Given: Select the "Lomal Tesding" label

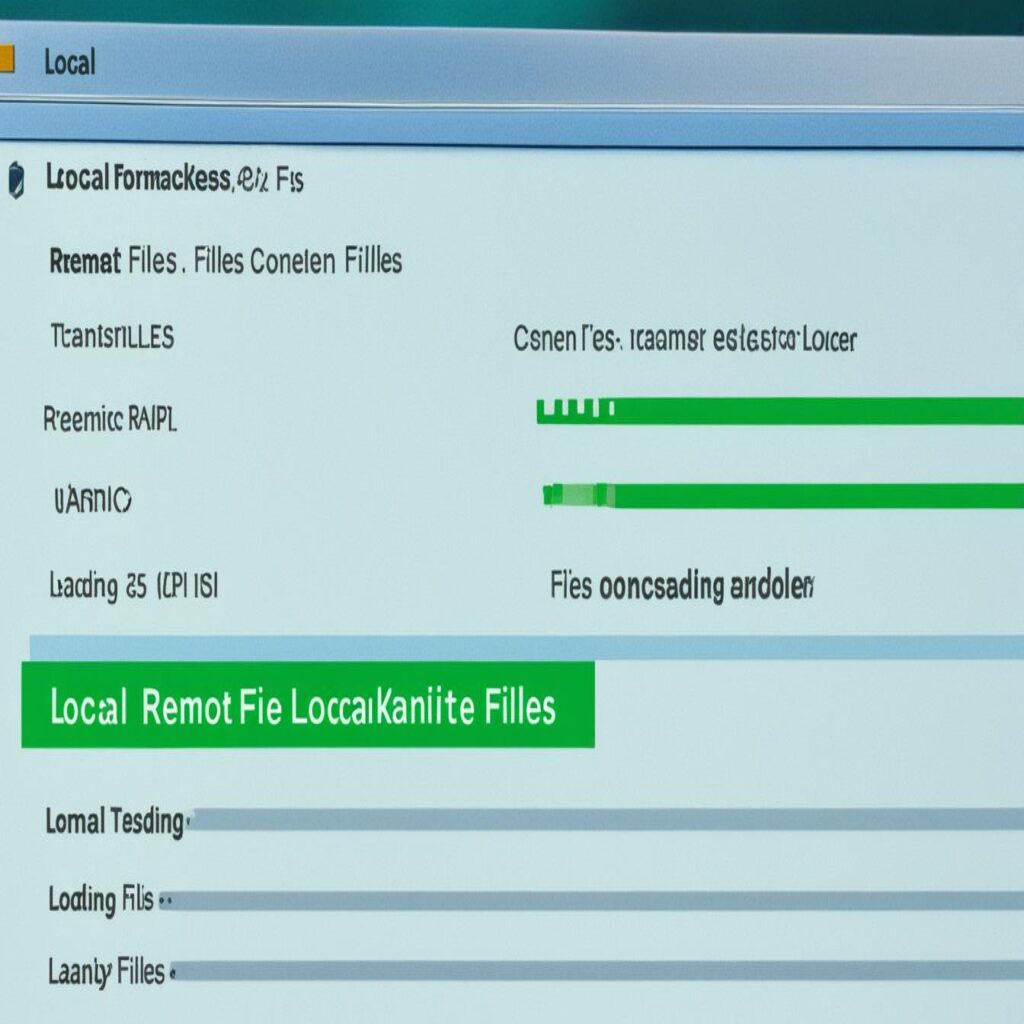Looking at the screenshot, I should 114,822.
